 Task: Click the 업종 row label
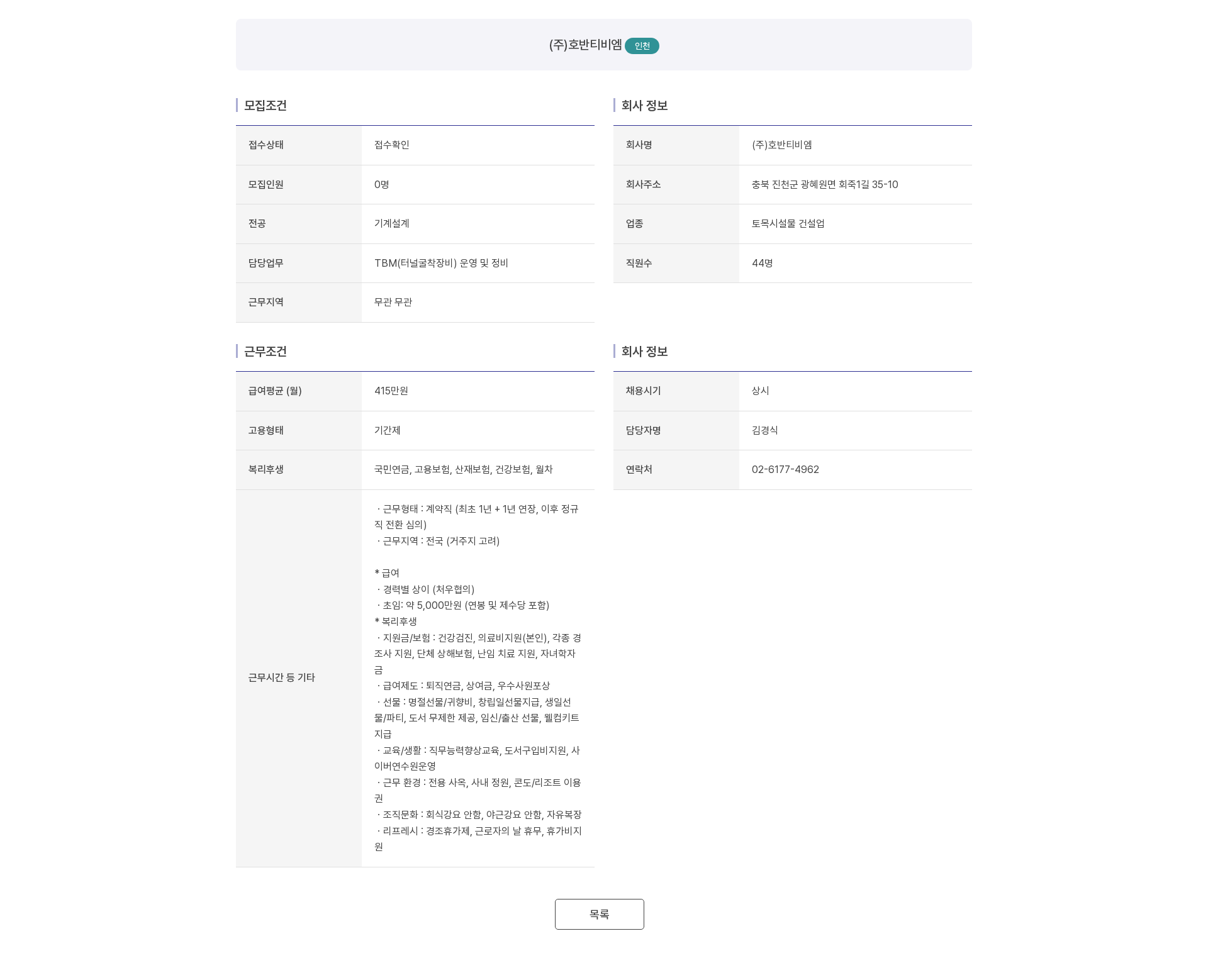pos(635,224)
